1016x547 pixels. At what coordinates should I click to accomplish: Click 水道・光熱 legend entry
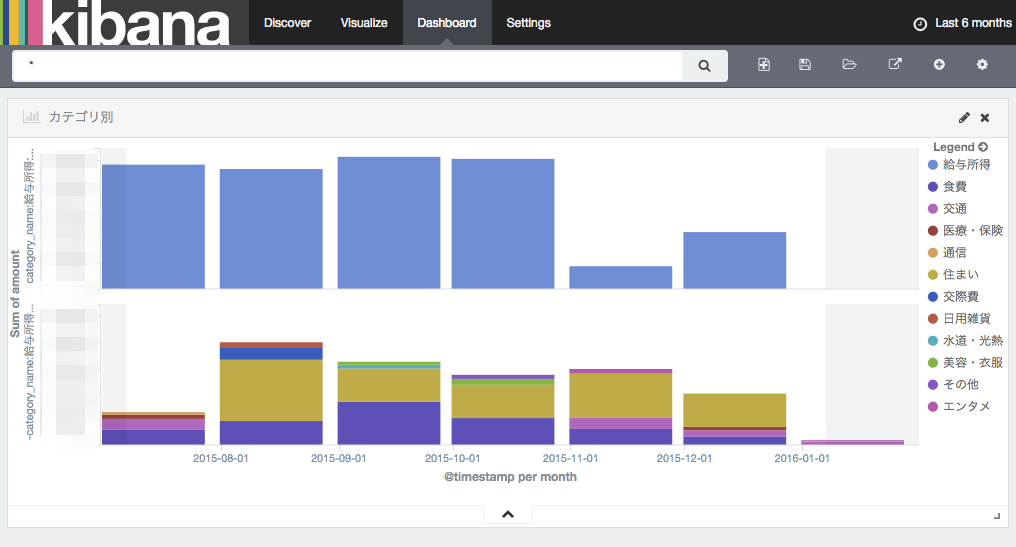click(965, 341)
